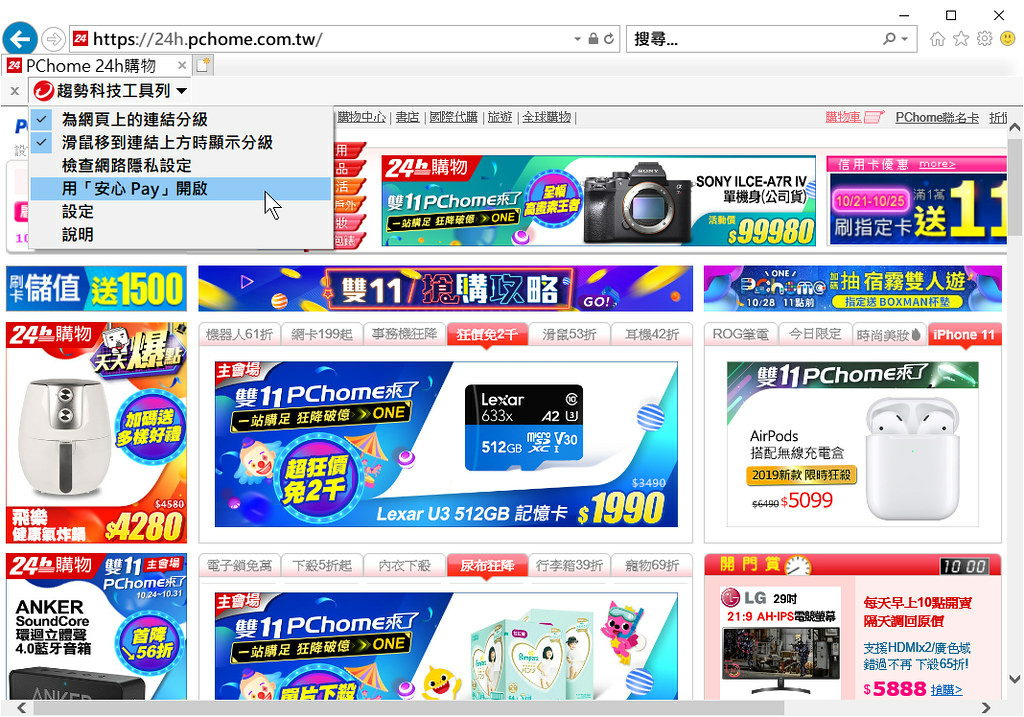Collapse the 趨勢科技工具列 dropdown menu

point(182,91)
